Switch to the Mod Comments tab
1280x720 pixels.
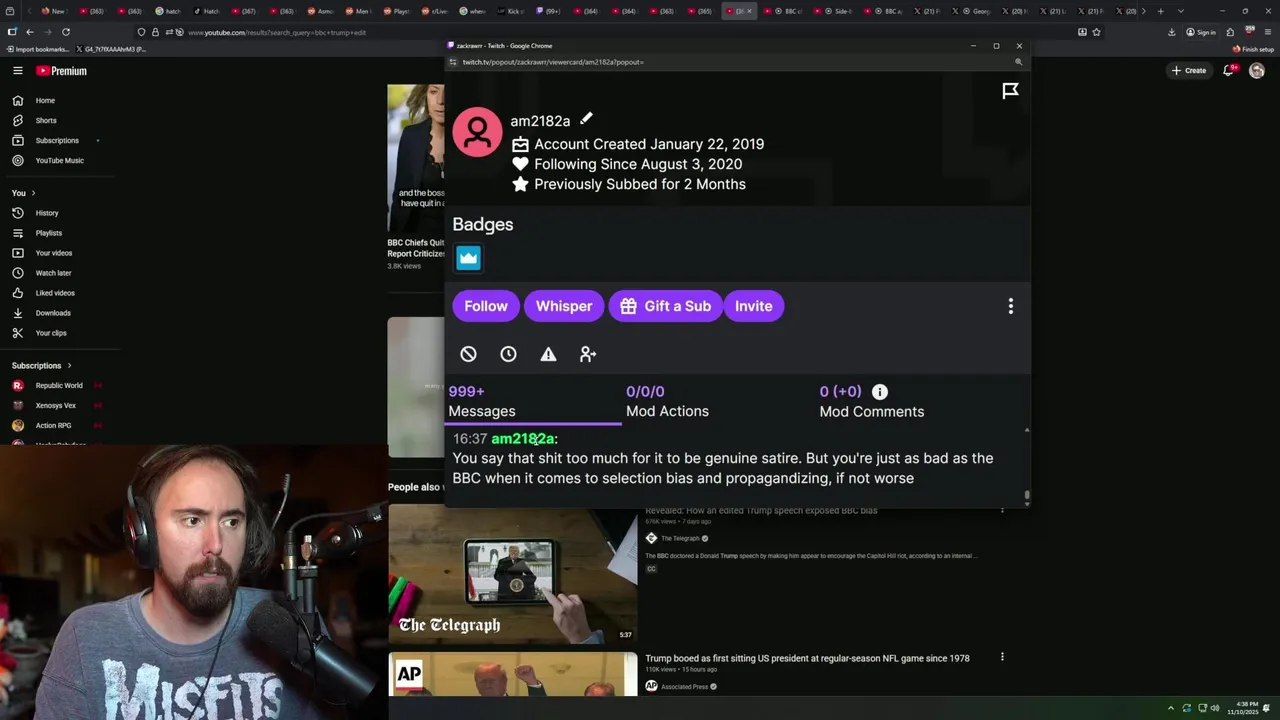point(871,401)
